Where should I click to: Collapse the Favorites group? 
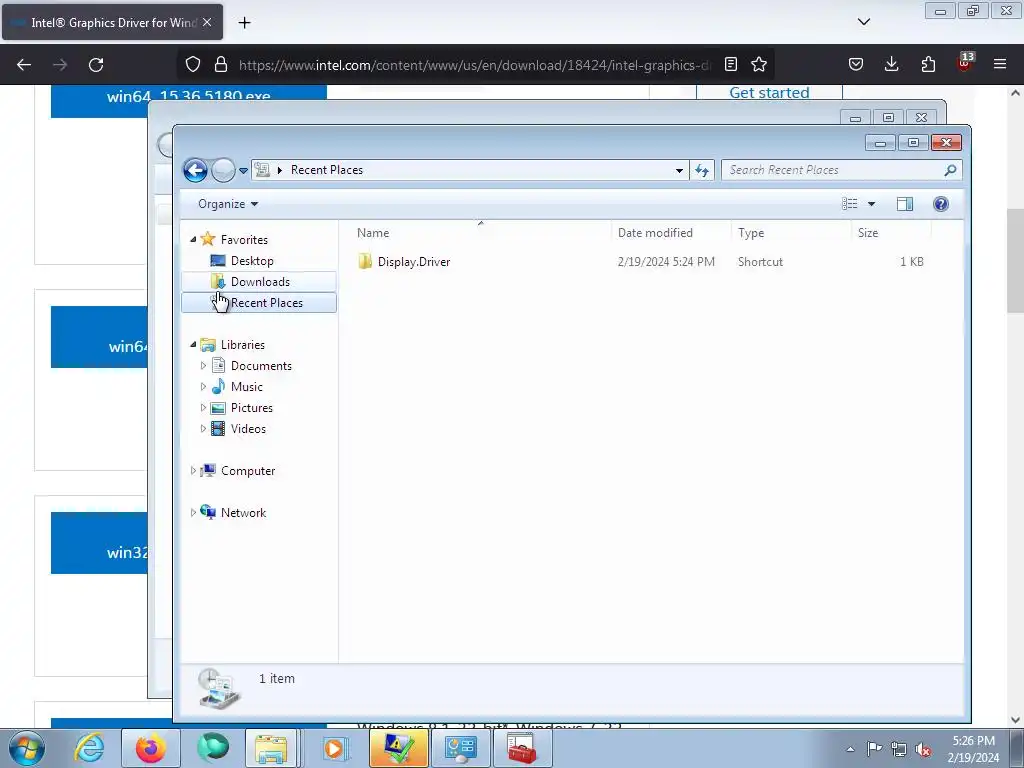pos(193,240)
